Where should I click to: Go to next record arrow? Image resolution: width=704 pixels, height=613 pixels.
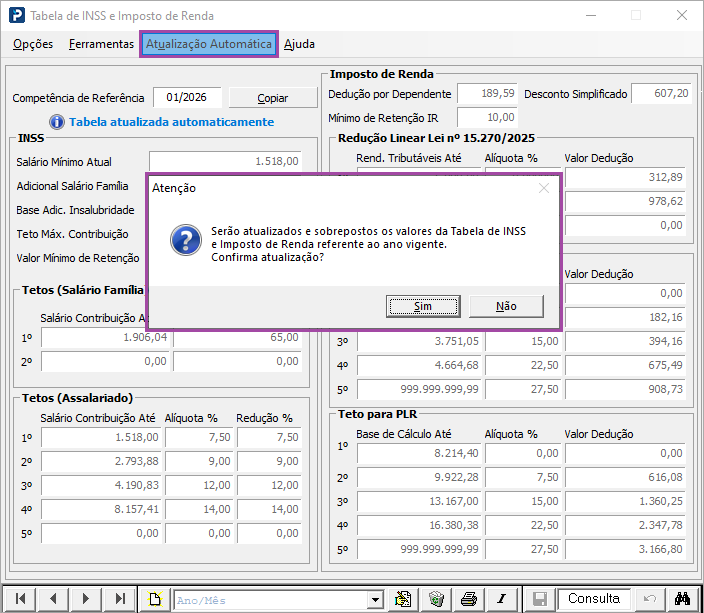pyautogui.click(x=87, y=598)
